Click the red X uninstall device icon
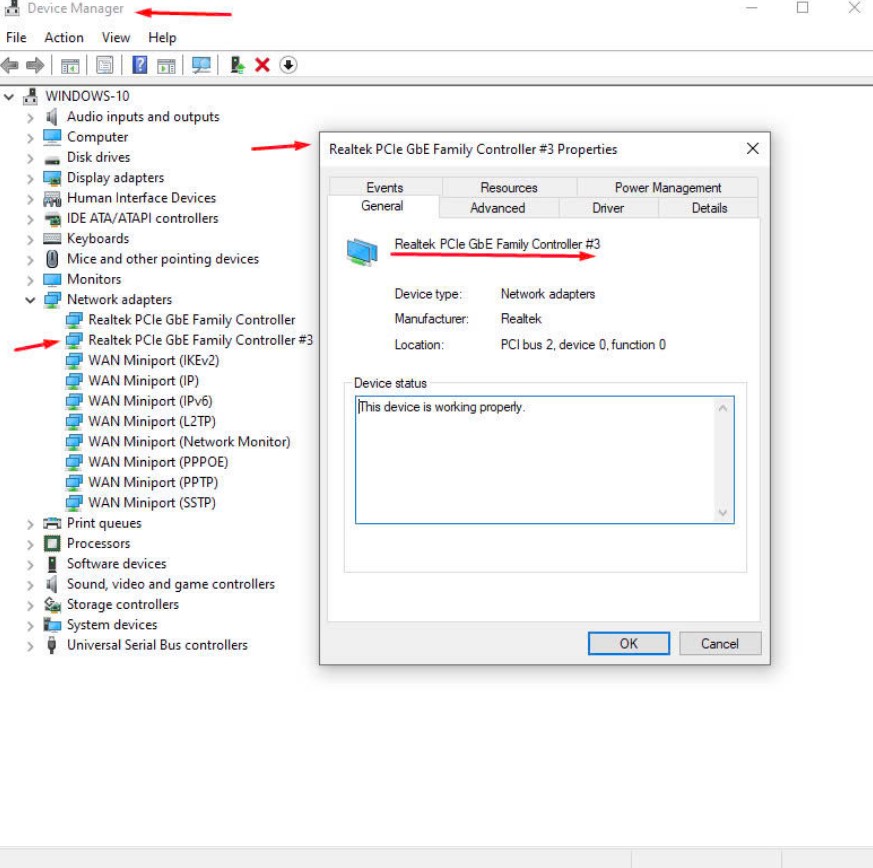 tap(262, 65)
